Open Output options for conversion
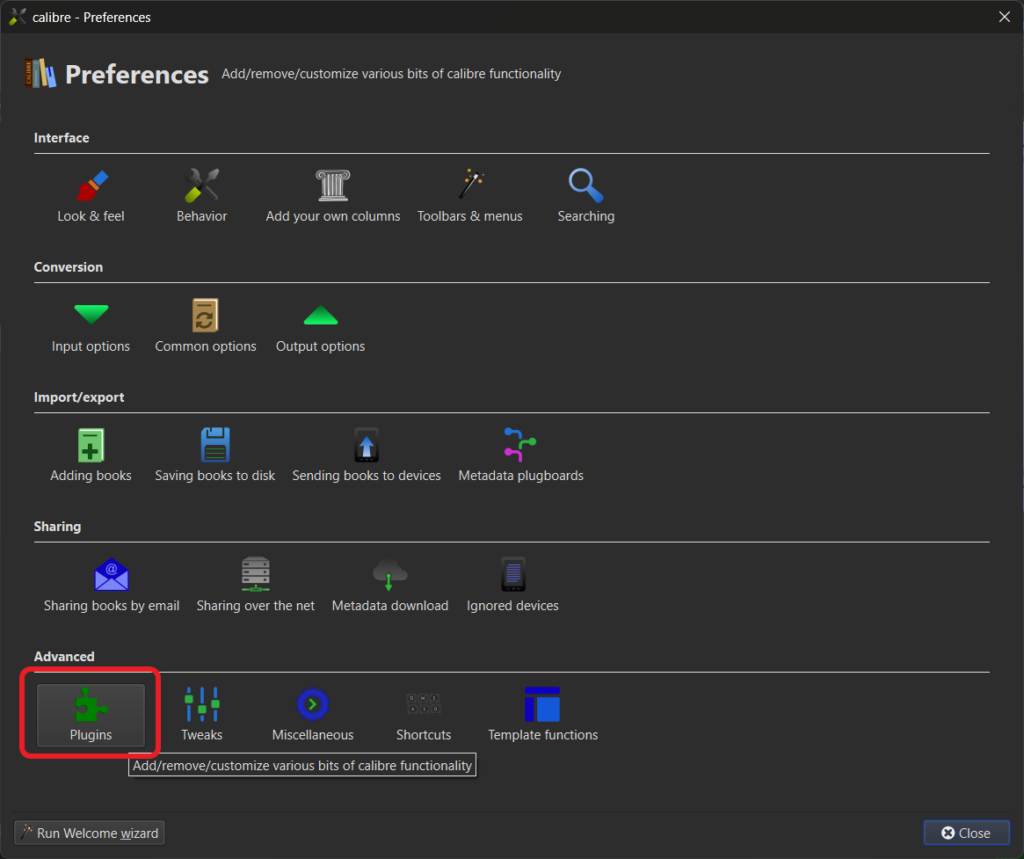 (321, 326)
